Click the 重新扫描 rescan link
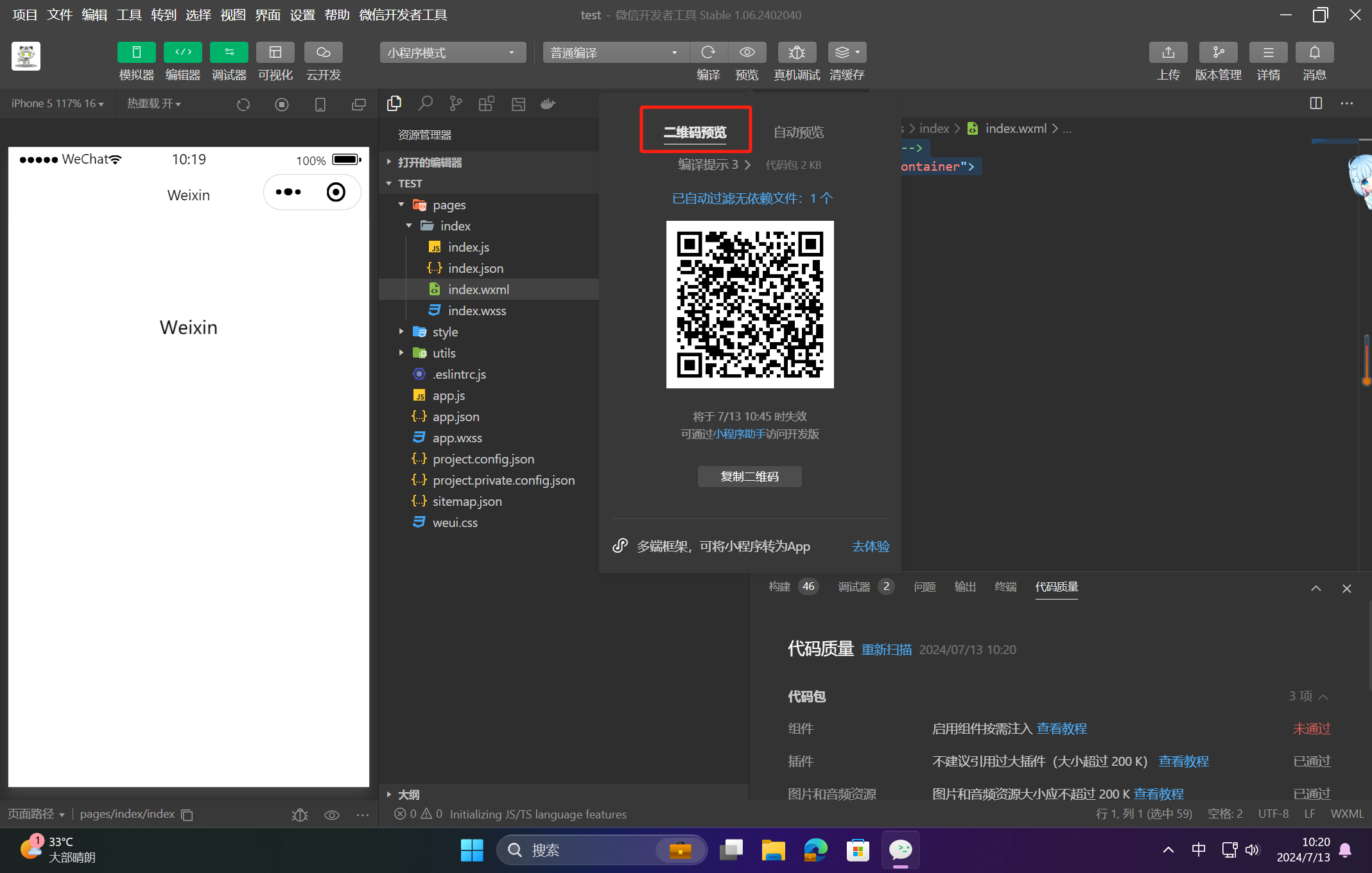1372x873 pixels. [887, 650]
